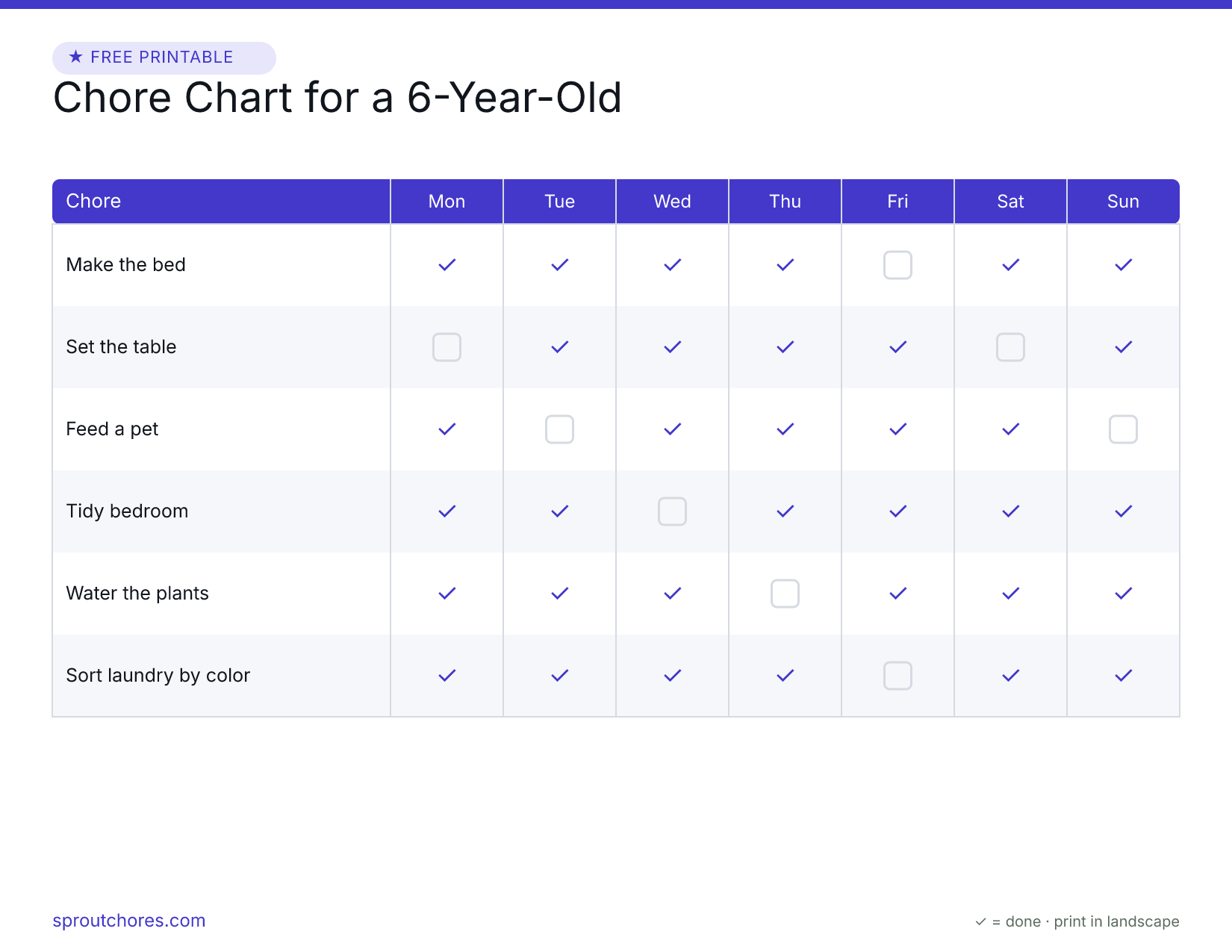Screen dimensions: 1232x952
Task: Click the Sort laundry Sunday checkmark
Action: point(1123,676)
